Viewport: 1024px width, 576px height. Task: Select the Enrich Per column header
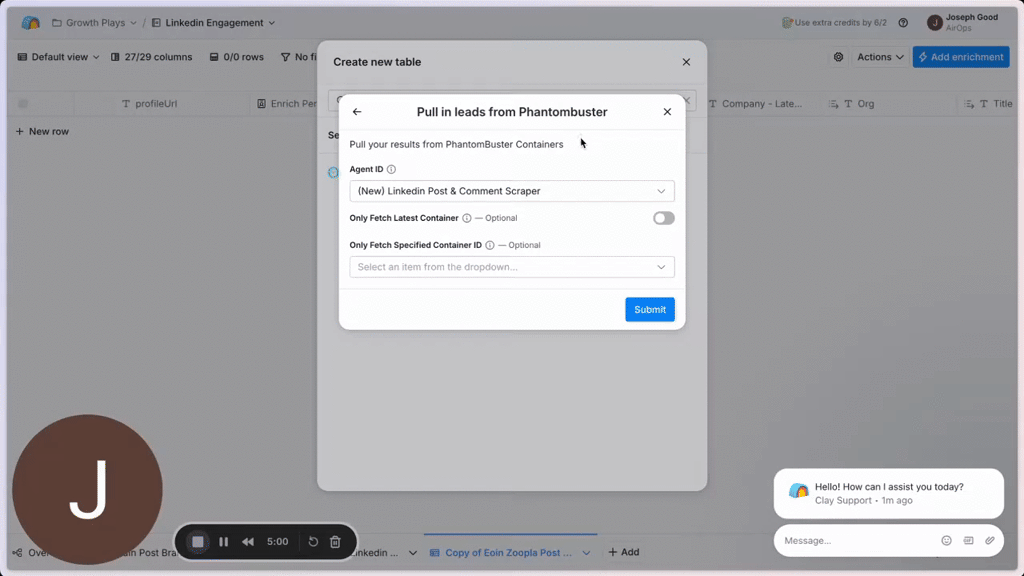pos(287,104)
